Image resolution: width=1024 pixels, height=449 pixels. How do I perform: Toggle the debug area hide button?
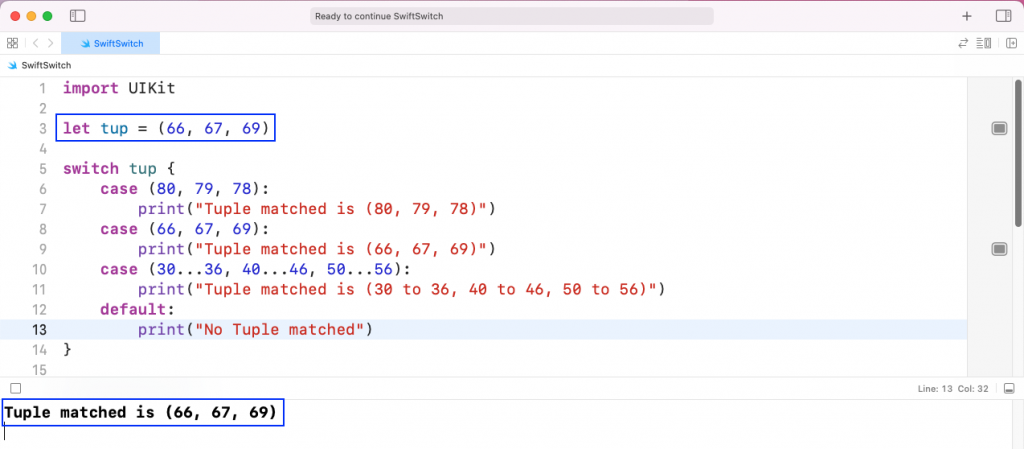click(x=1009, y=389)
